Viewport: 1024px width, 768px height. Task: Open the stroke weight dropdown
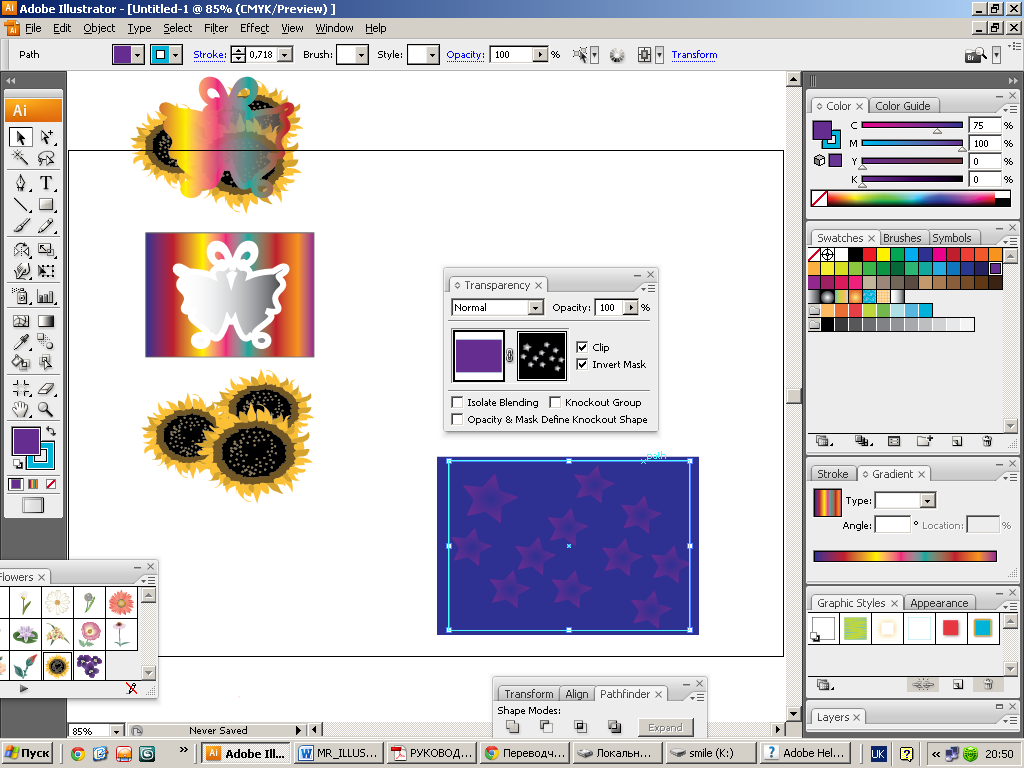coord(285,55)
